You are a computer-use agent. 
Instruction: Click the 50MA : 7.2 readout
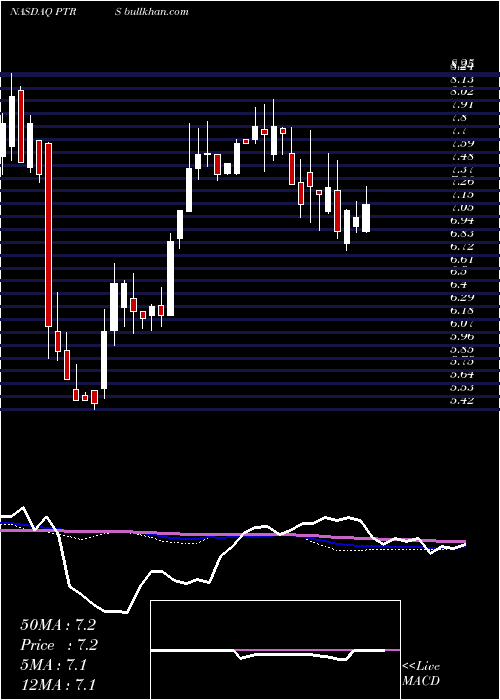click(x=58, y=625)
